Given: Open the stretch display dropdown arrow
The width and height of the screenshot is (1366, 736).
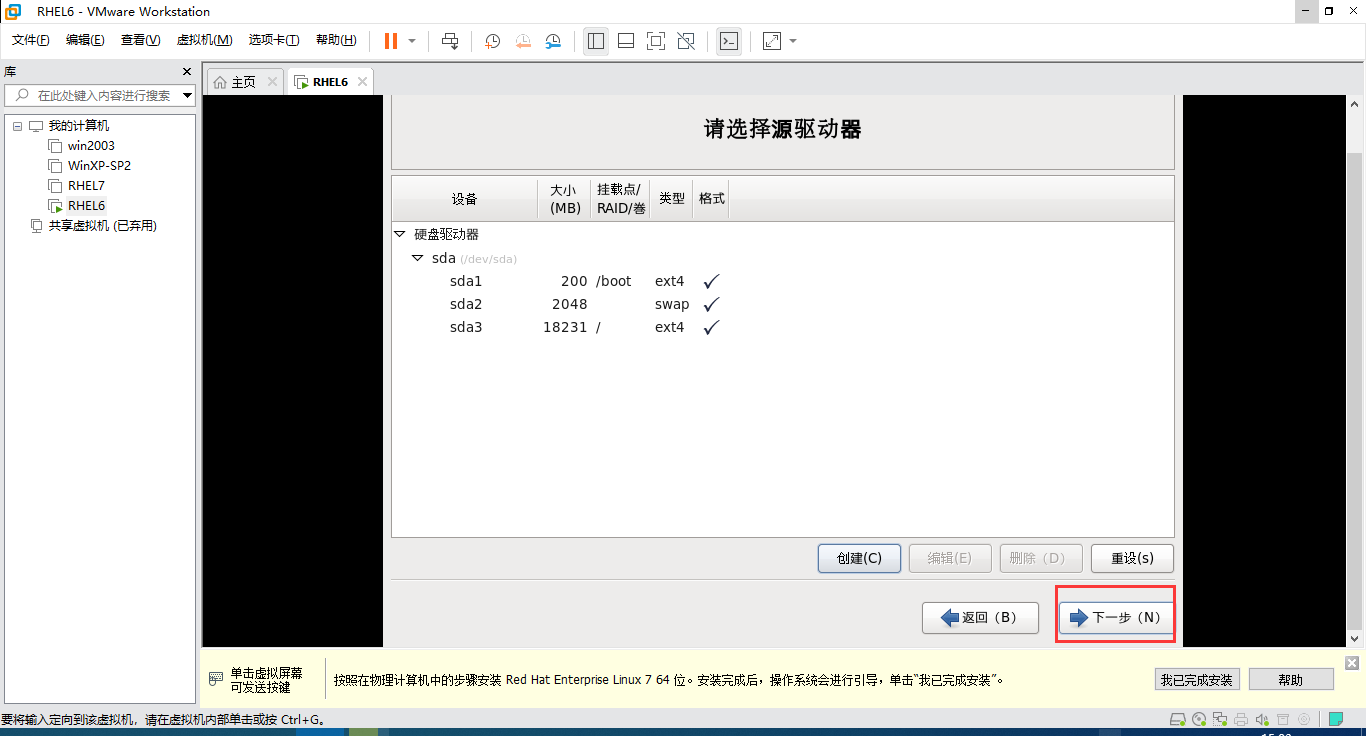Looking at the screenshot, I should coord(793,41).
